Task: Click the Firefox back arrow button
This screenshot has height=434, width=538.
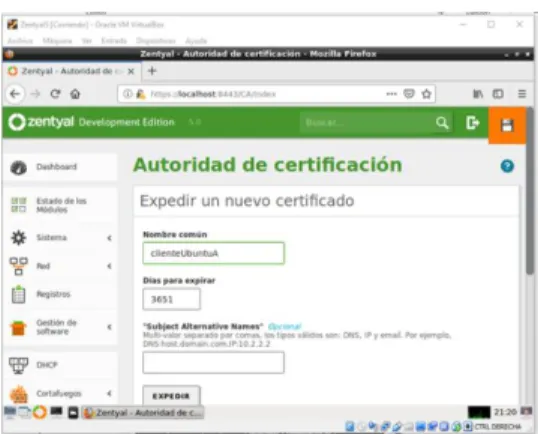Action: click(15, 94)
